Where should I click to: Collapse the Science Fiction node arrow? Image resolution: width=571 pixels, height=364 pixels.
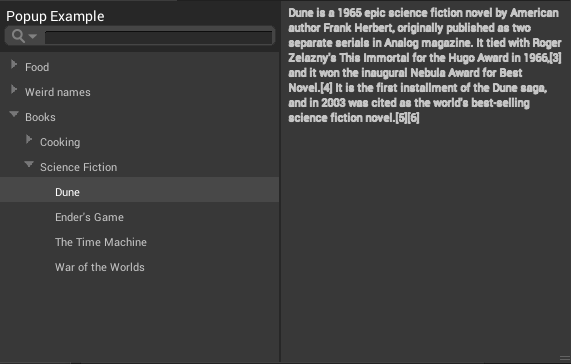point(29,165)
